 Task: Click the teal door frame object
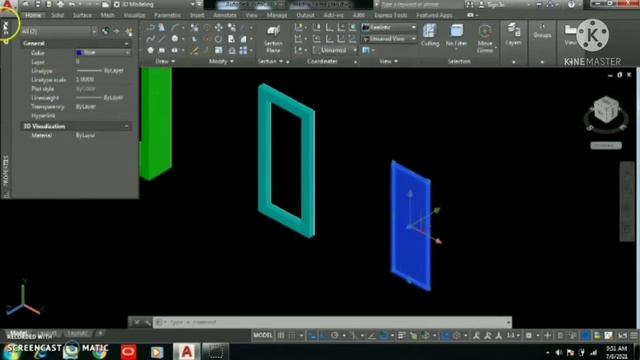tap(286, 161)
